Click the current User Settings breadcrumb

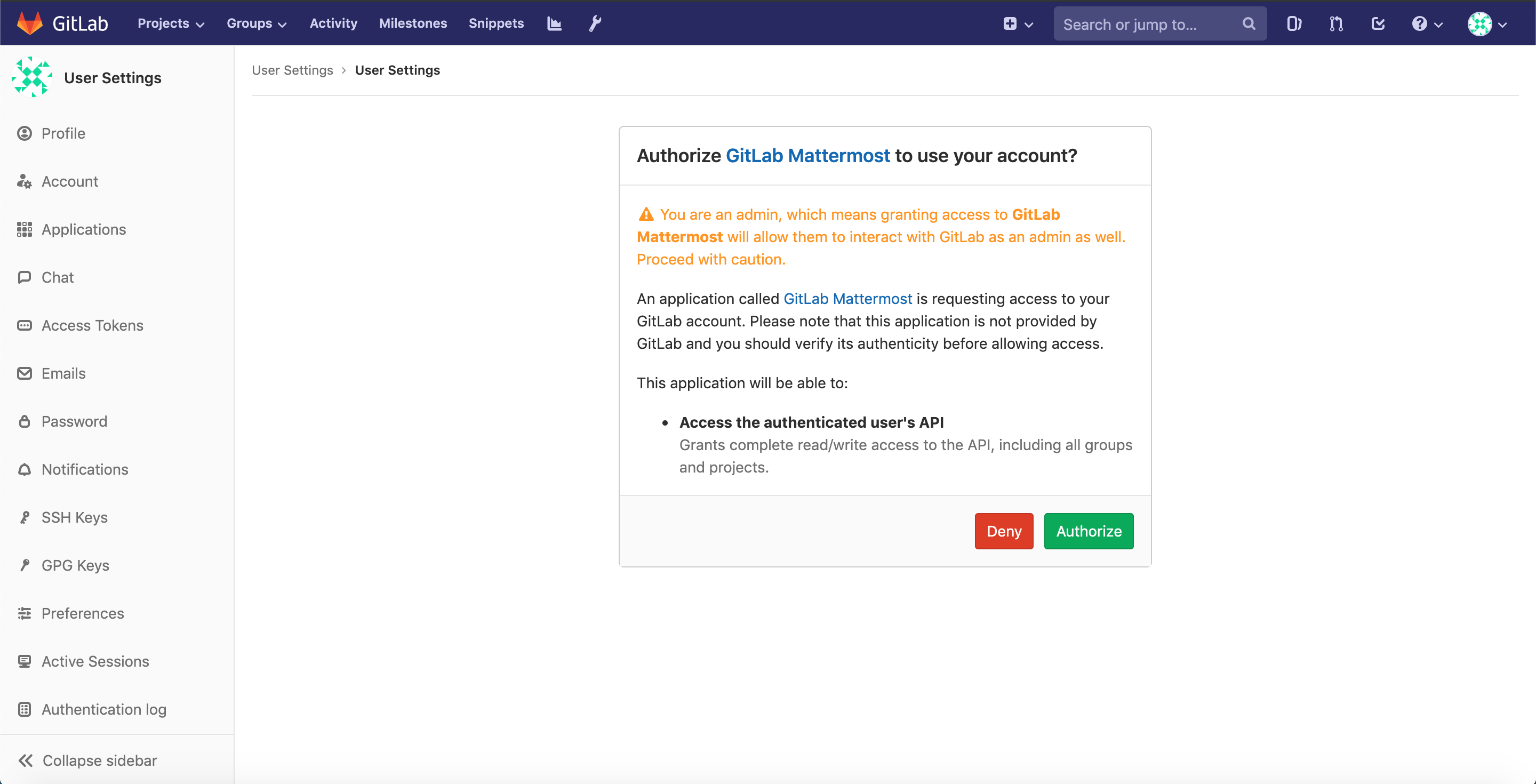tap(397, 70)
